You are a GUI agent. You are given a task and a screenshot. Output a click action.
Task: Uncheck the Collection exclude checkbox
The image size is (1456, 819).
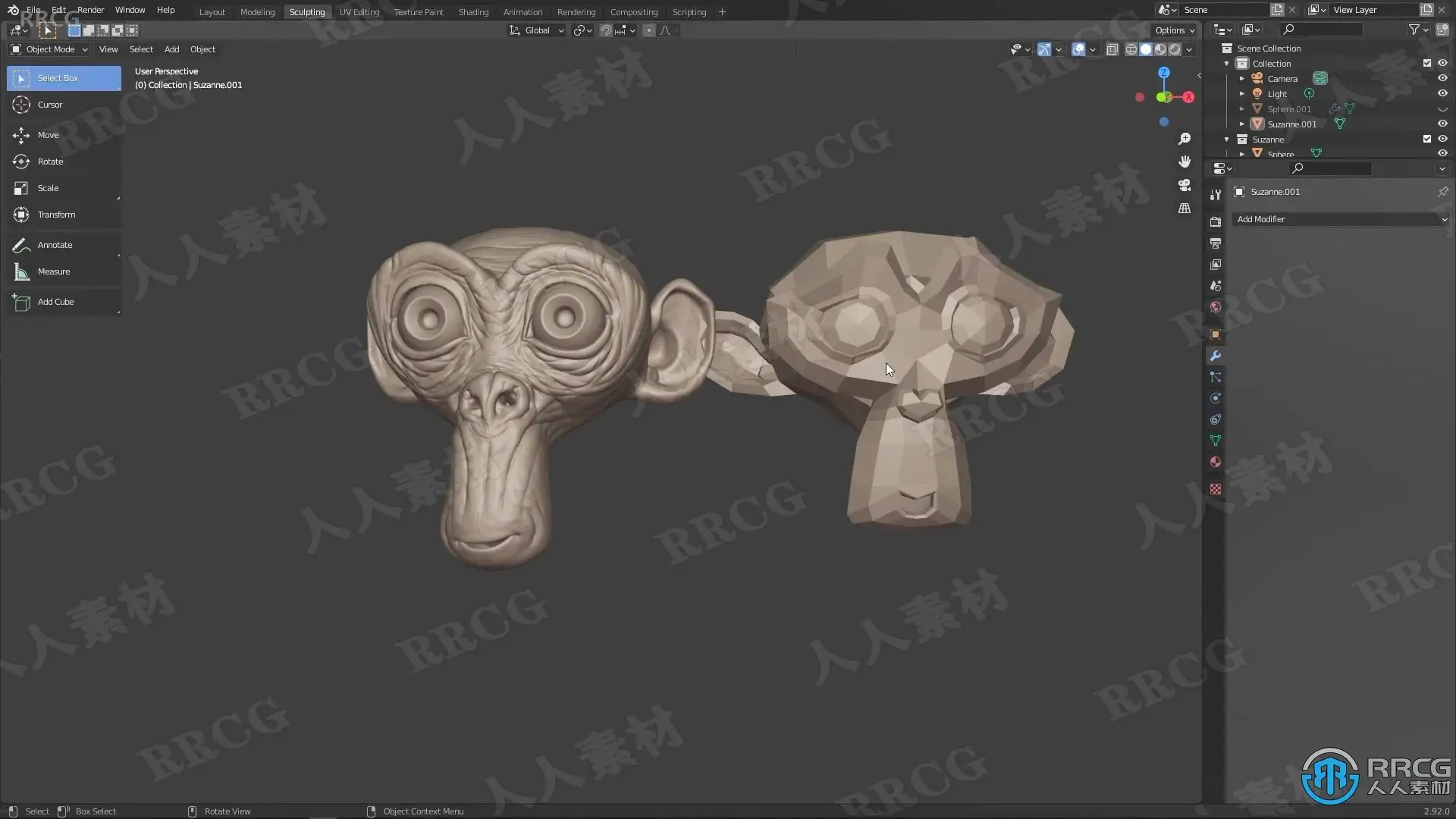pyautogui.click(x=1426, y=64)
